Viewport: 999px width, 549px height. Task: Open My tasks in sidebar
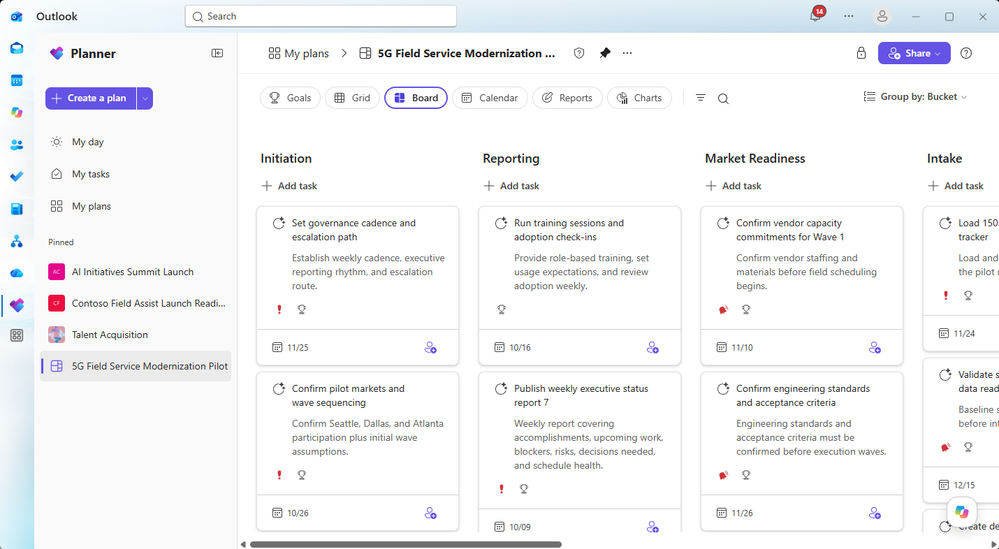(x=136, y=174)
